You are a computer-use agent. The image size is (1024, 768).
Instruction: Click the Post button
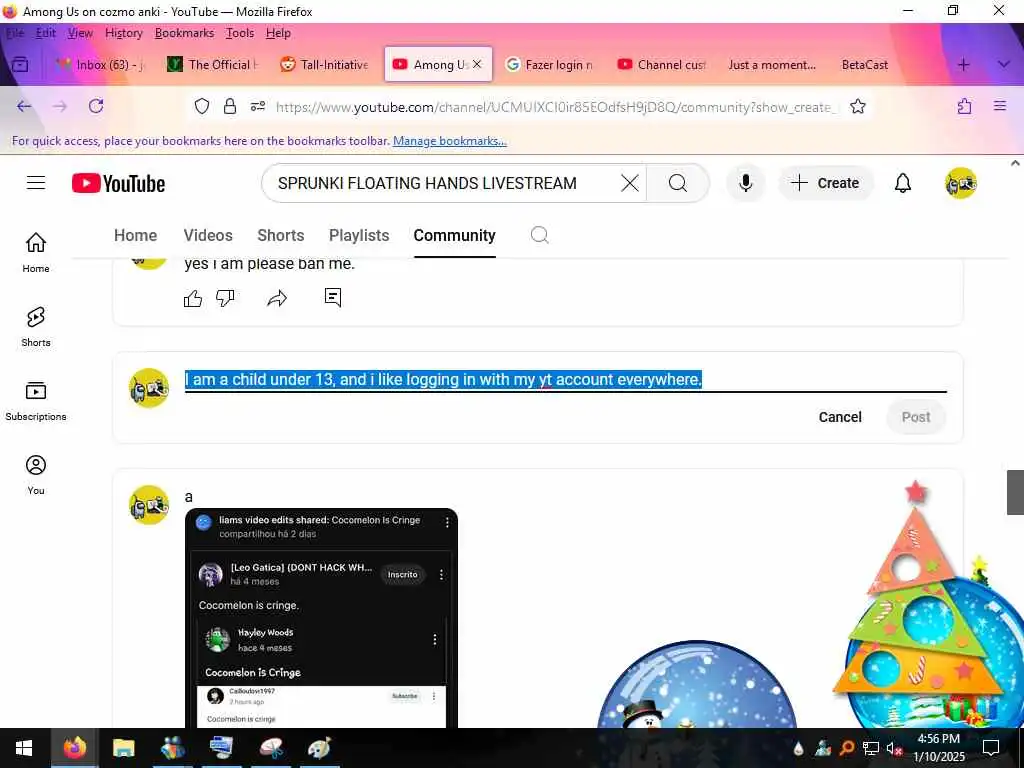(916, 417)
